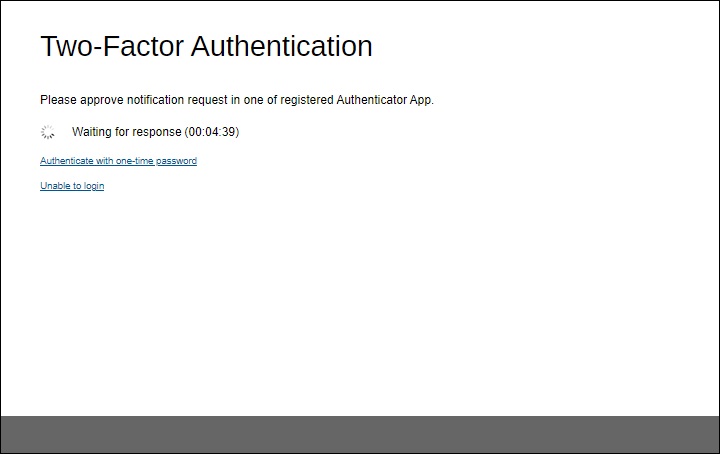Click the word "Waiting" beside the spinner
Viewport: 720px width, 454px height.
(x=93, y=132)
